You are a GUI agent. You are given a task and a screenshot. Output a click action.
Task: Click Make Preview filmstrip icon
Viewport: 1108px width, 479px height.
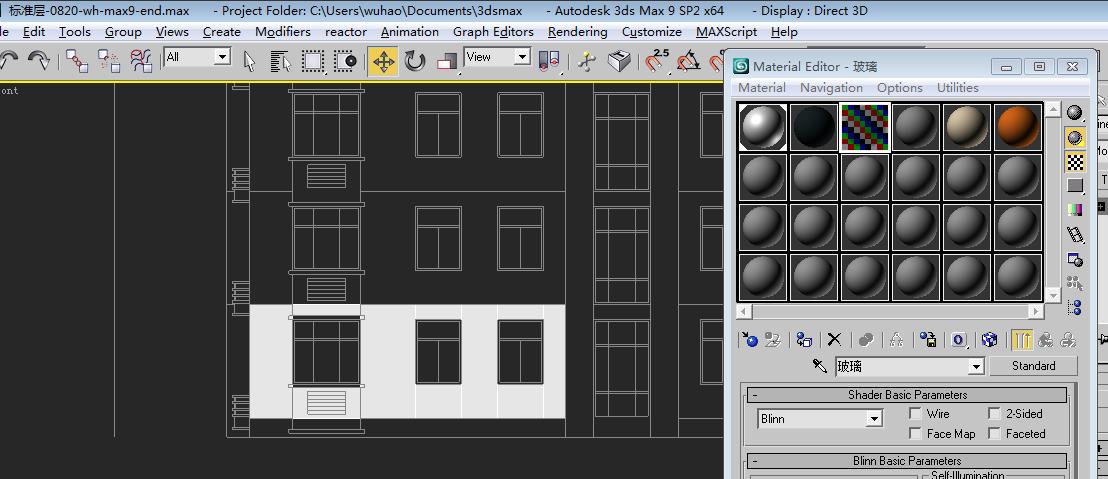coord(1075,235)
